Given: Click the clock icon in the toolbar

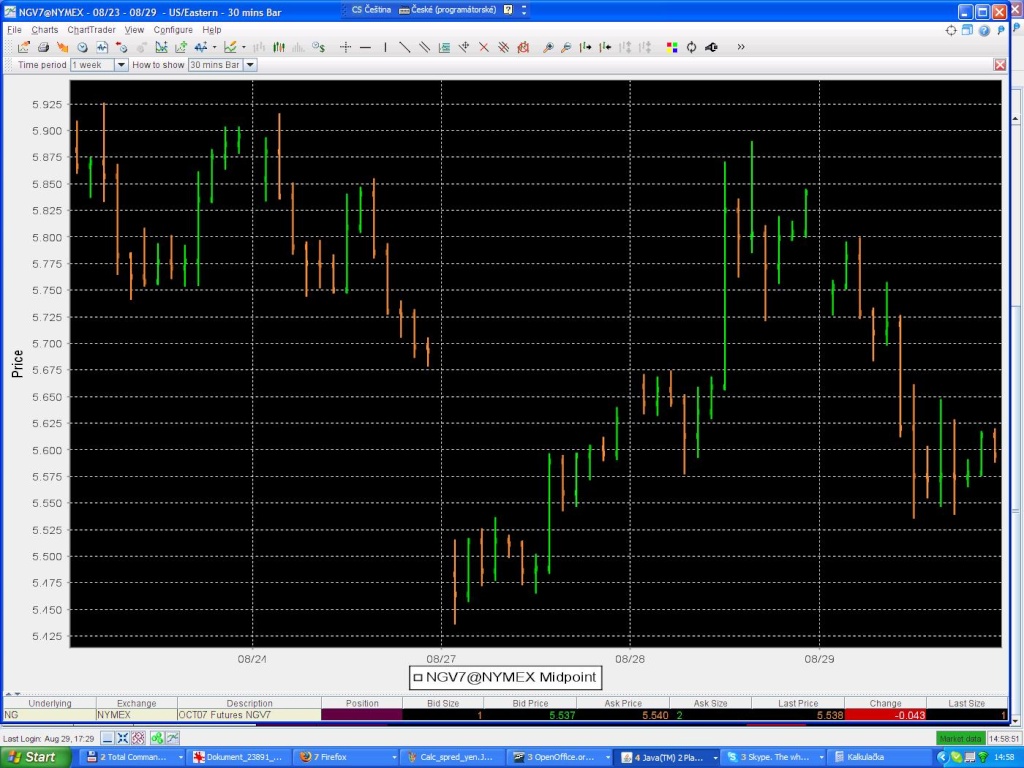Looking at the screenshot, I should point(82,47).
